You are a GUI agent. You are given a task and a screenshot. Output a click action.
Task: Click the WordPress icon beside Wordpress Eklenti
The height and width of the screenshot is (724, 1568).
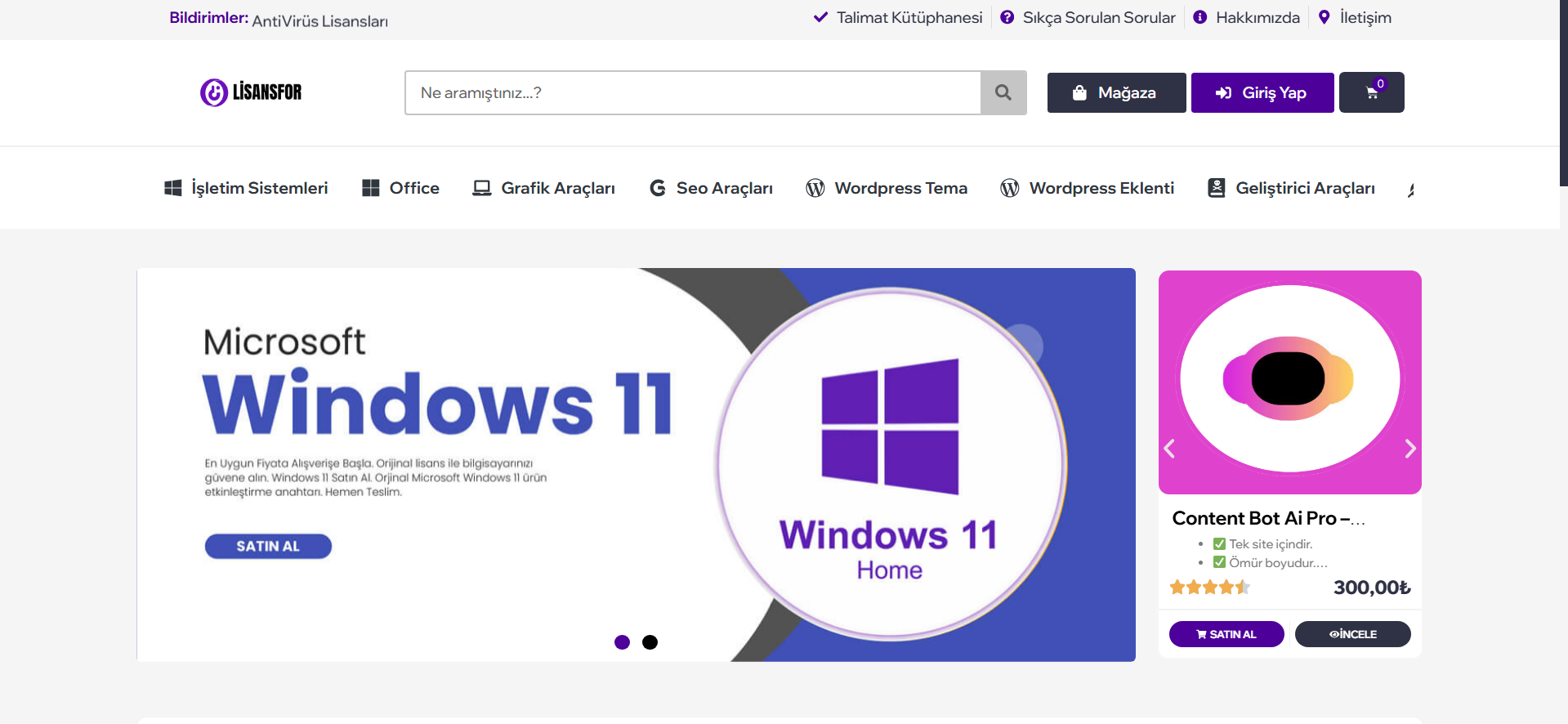click(x=1010, y=188)
